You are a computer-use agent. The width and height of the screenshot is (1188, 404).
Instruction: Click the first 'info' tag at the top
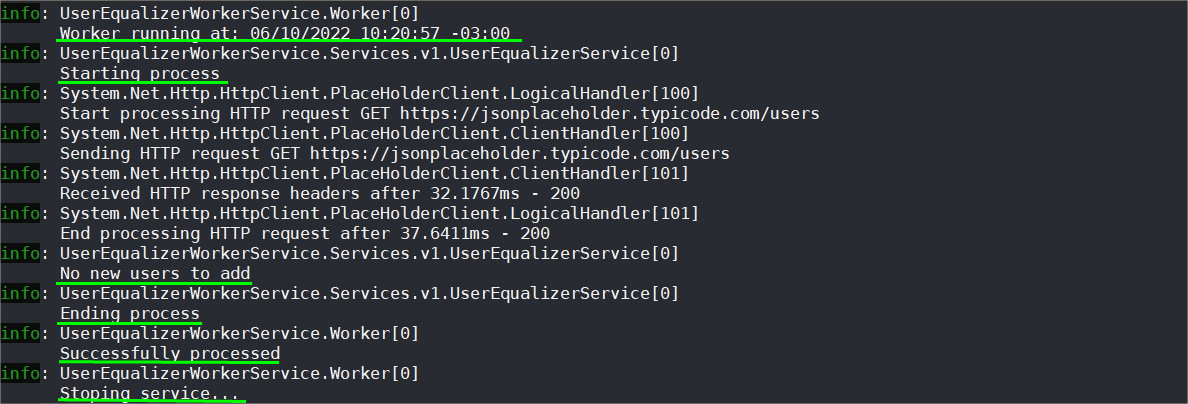[20, 14]
